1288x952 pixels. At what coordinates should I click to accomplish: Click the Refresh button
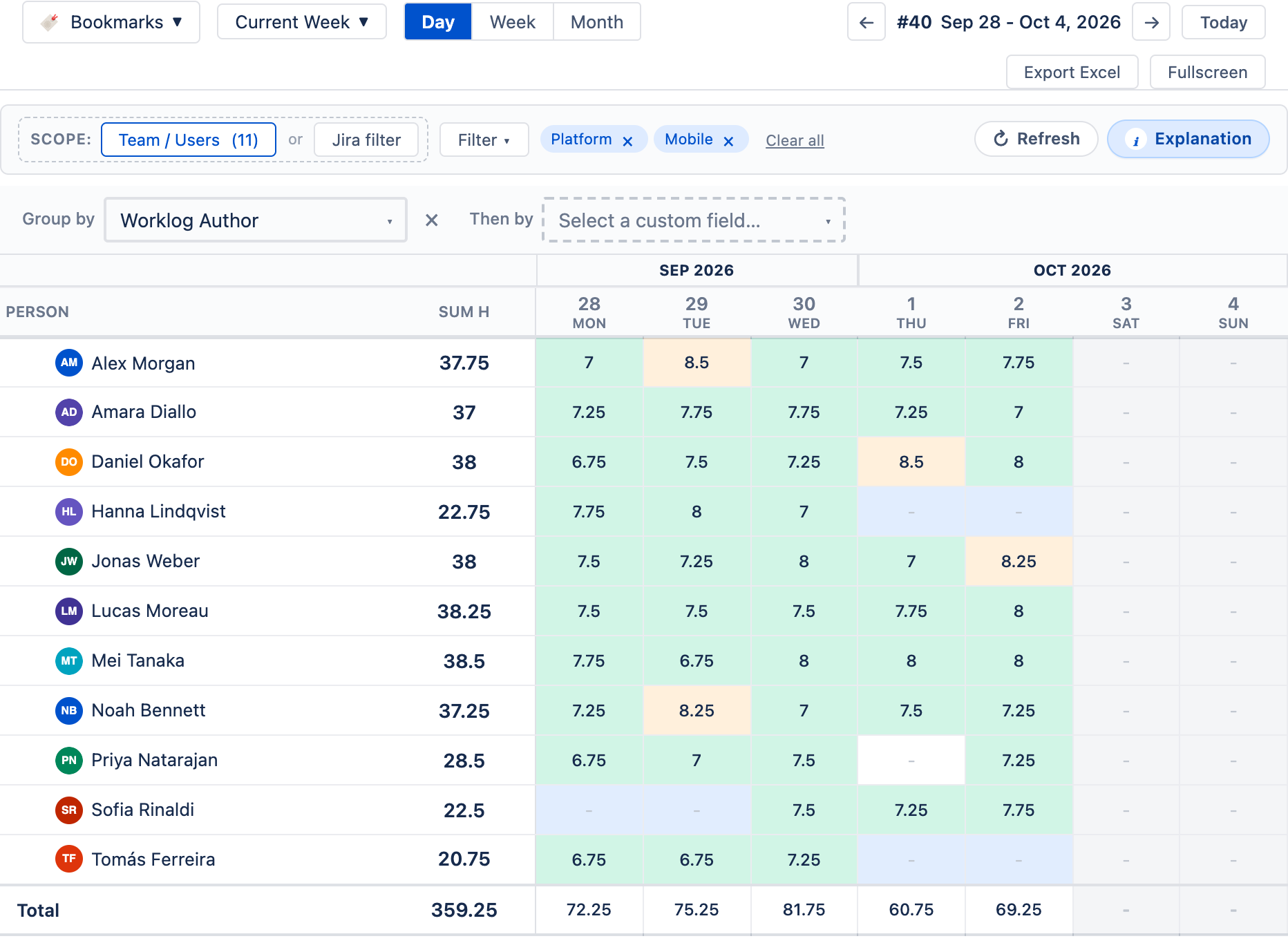click(x=1036, y=139)
